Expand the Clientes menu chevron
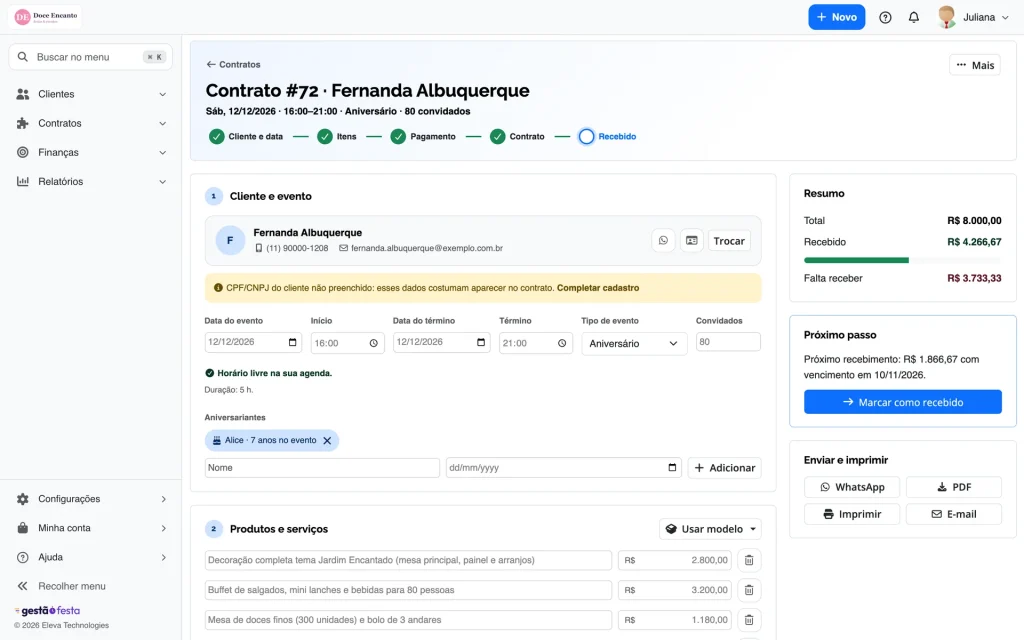1024x640 pixels. 163,94
